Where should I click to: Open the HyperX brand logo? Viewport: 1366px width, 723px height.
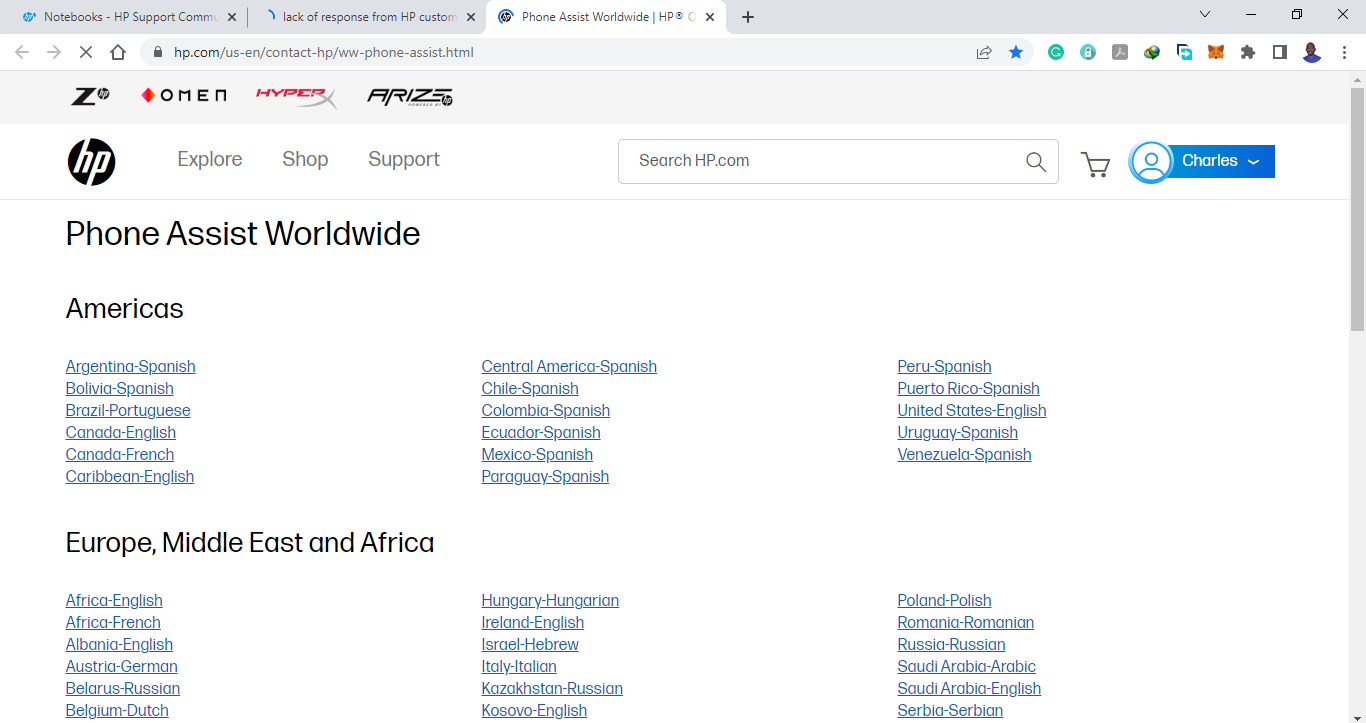tap(296, 97)
